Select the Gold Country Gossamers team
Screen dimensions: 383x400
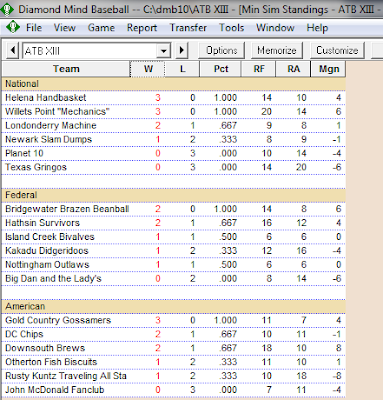coord(58,320)
